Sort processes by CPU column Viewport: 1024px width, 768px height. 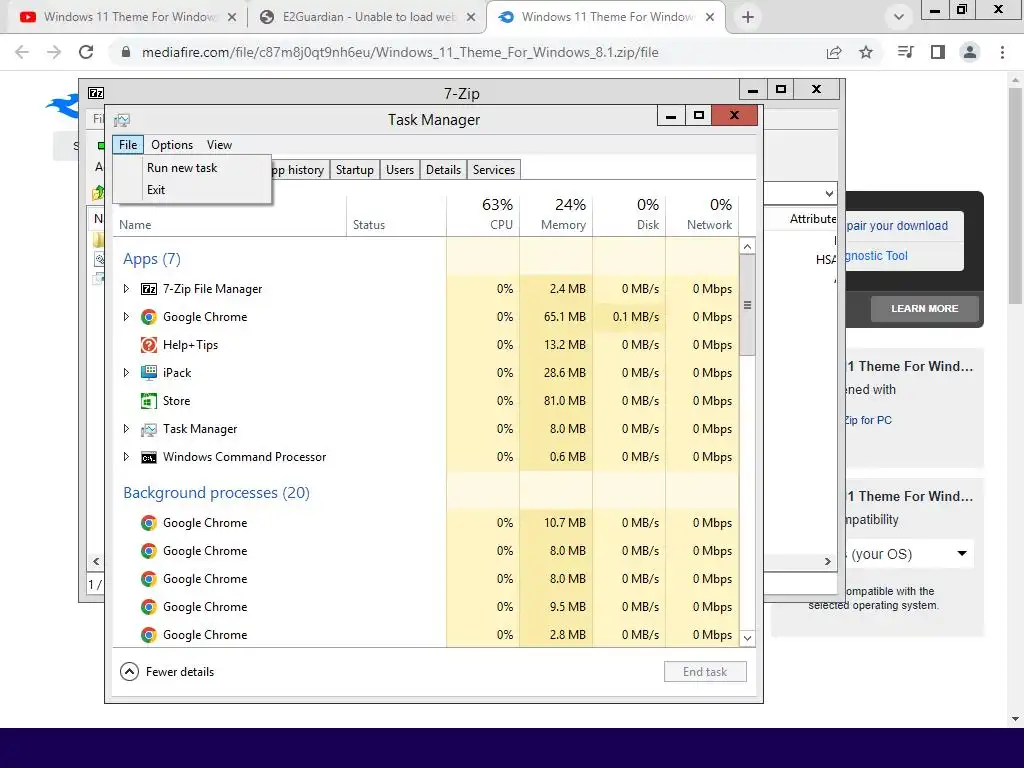point(483,214)
